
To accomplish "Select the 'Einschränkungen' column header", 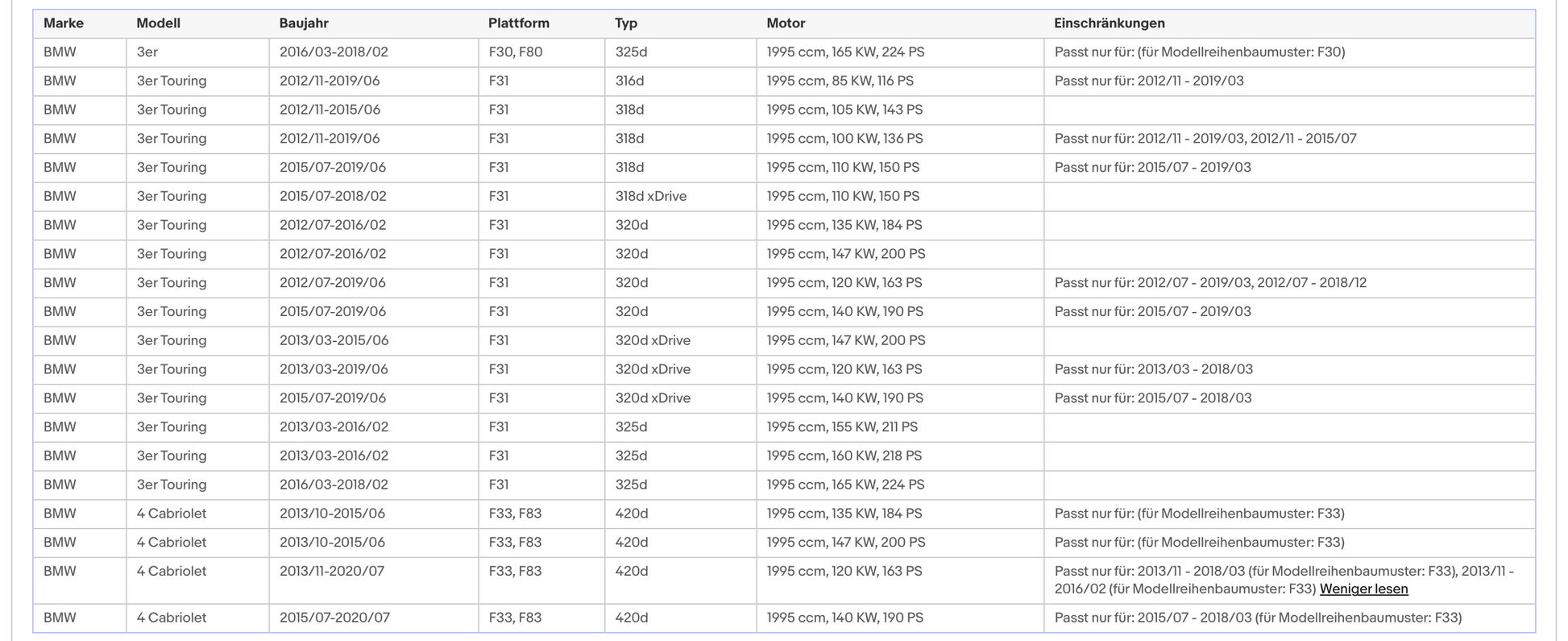I will point(1110,23).
